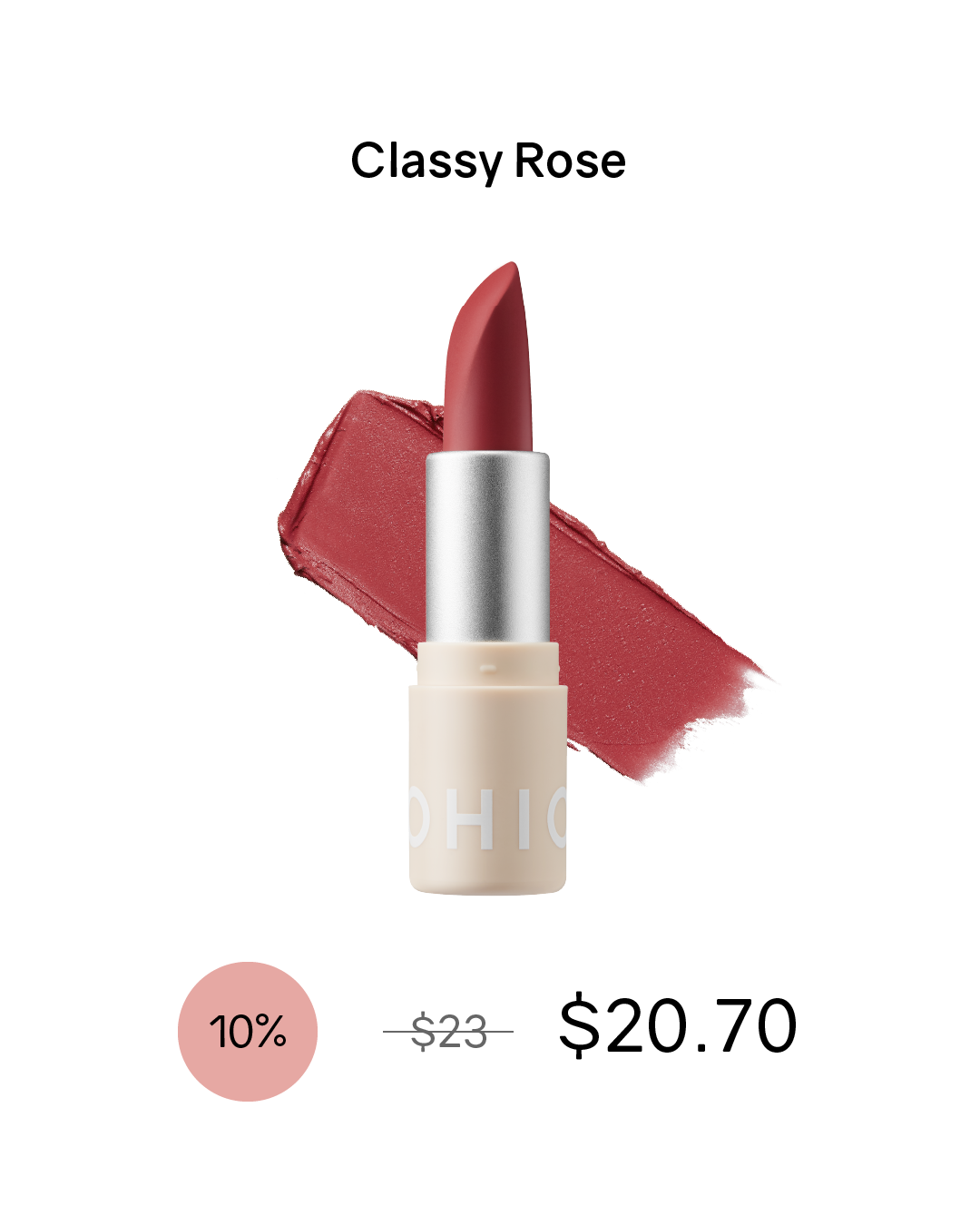Click the Classy Rose product title
This screenshot has height=1225, width=980.
[x=488, y=162]
